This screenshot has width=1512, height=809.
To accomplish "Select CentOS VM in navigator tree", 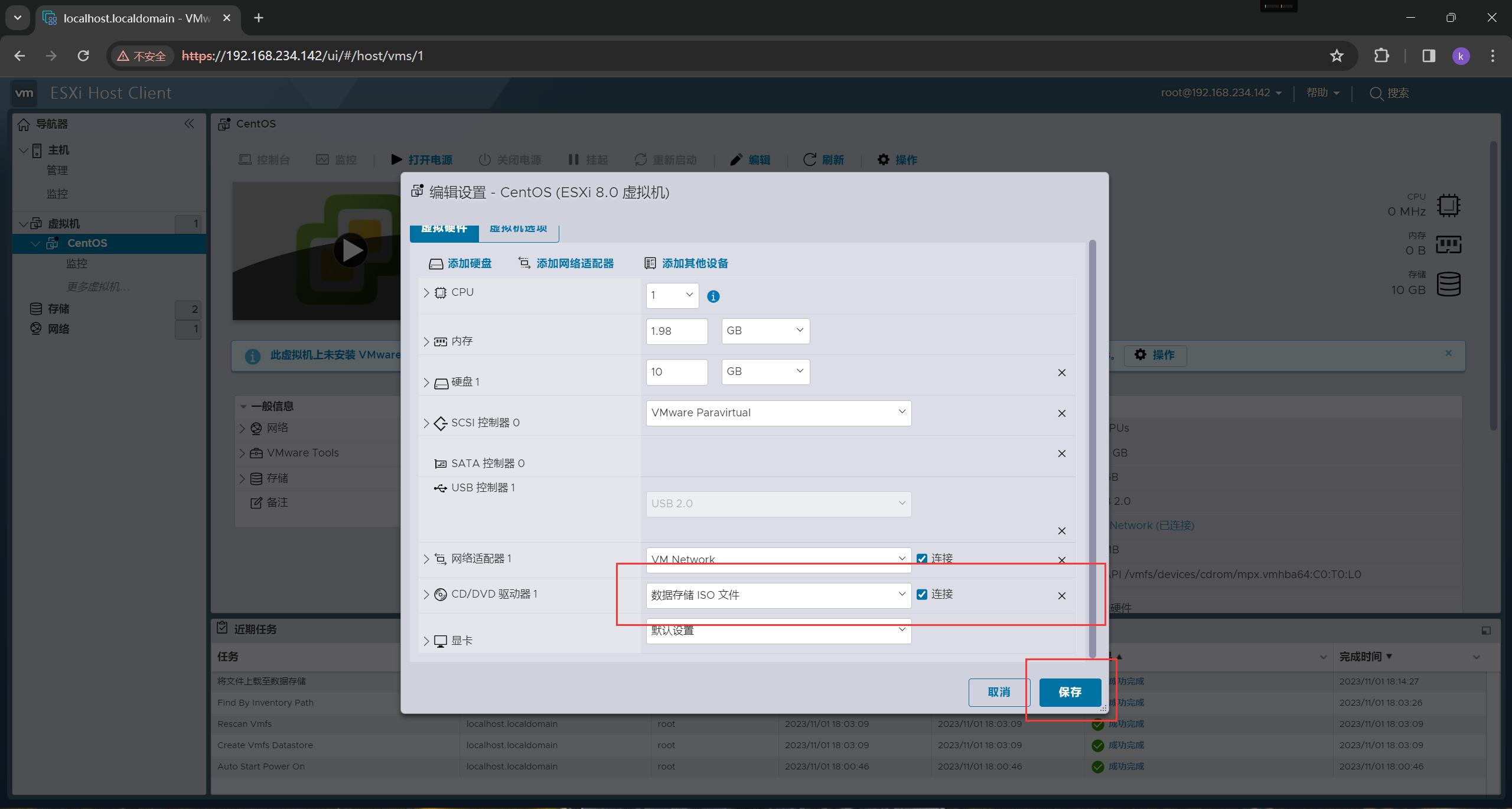I will [87, 243].
